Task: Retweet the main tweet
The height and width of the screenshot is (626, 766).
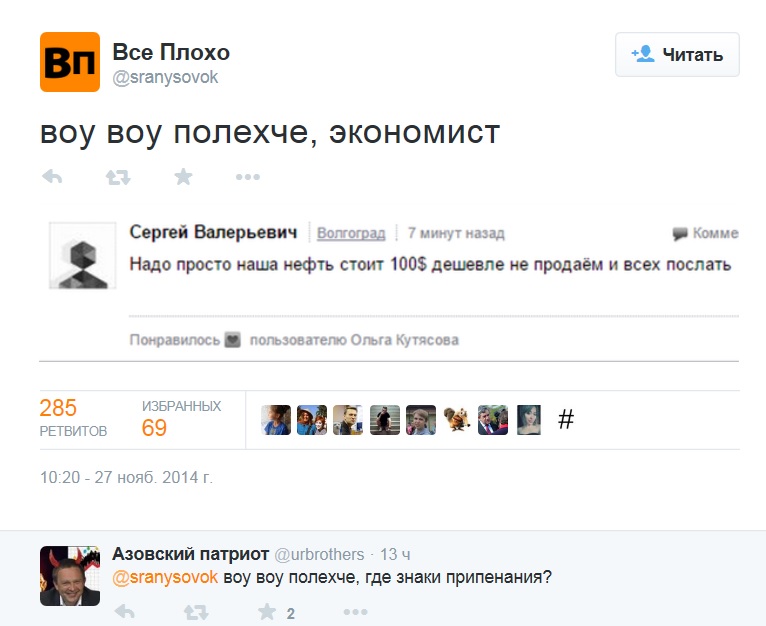Action: pos(117,178)
